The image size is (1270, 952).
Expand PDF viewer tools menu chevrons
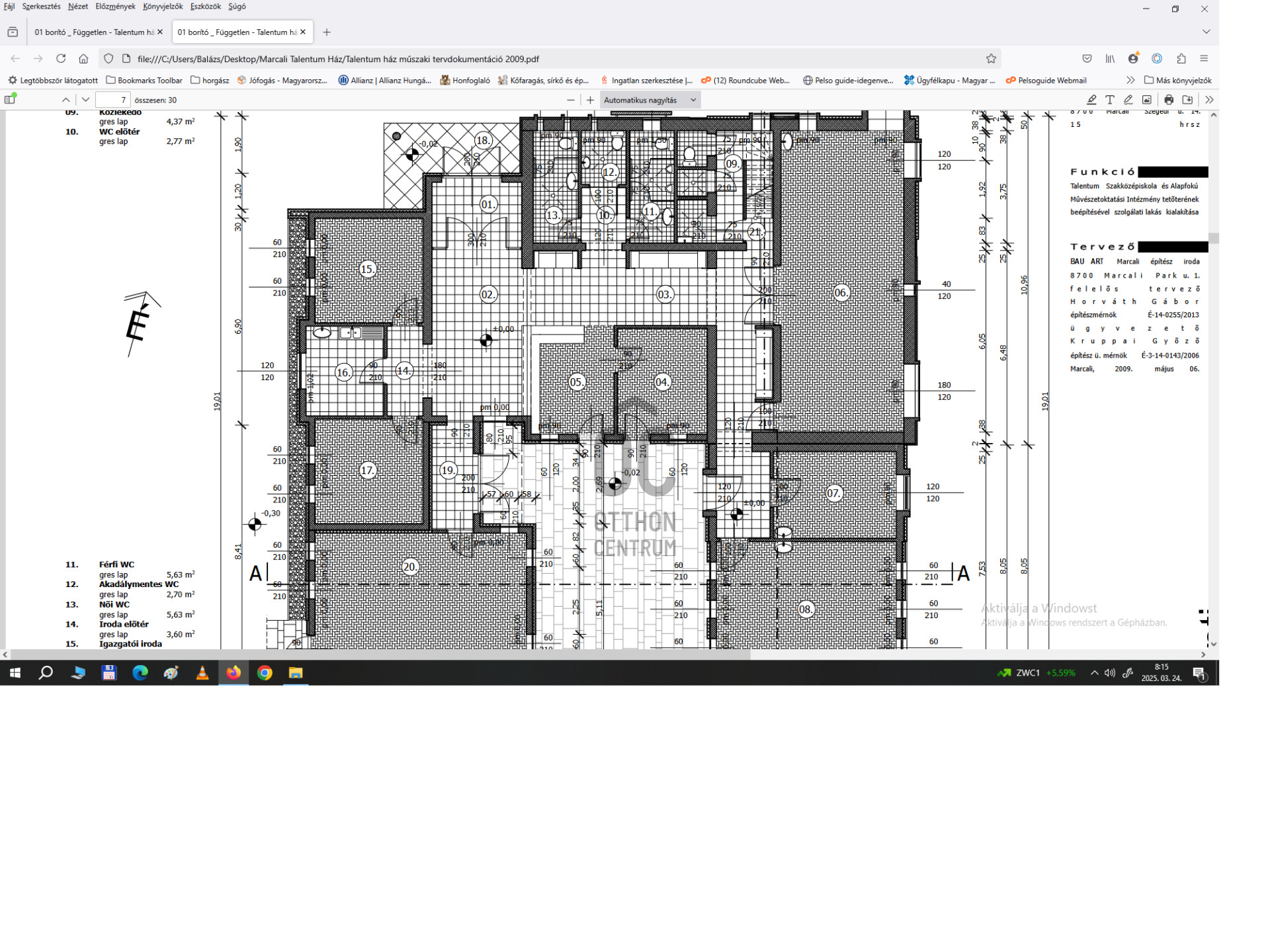coord(1209,100)
